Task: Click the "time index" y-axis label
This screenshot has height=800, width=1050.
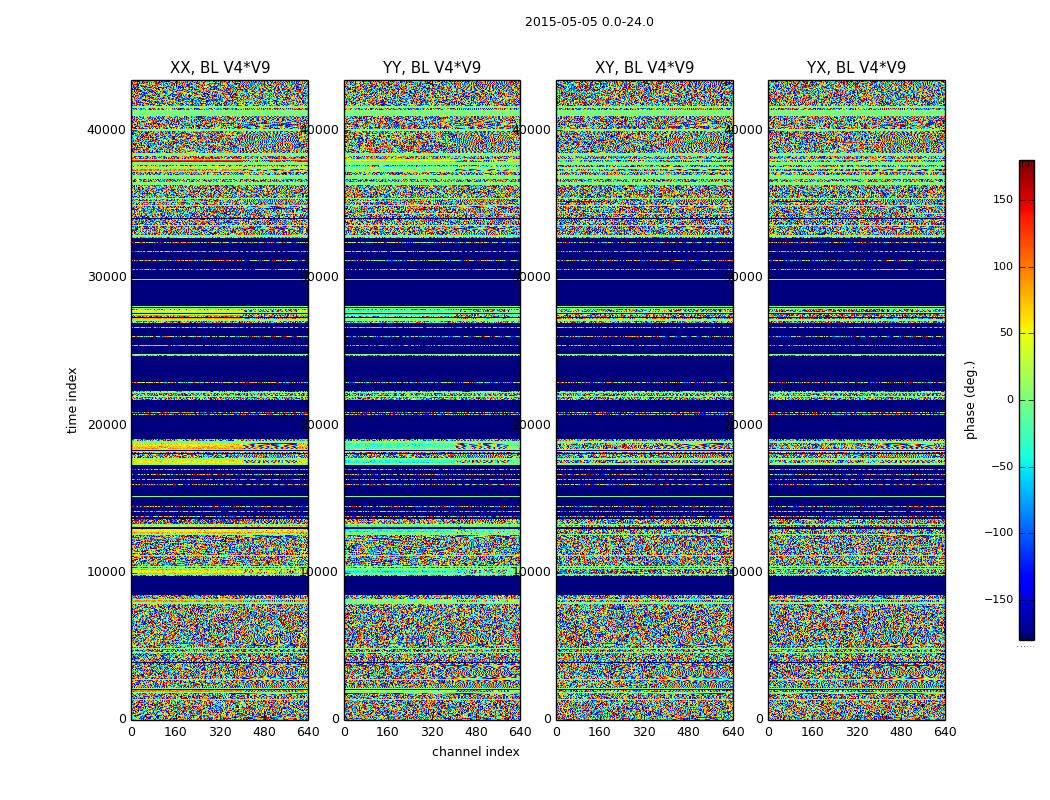Action: (72, 399)
